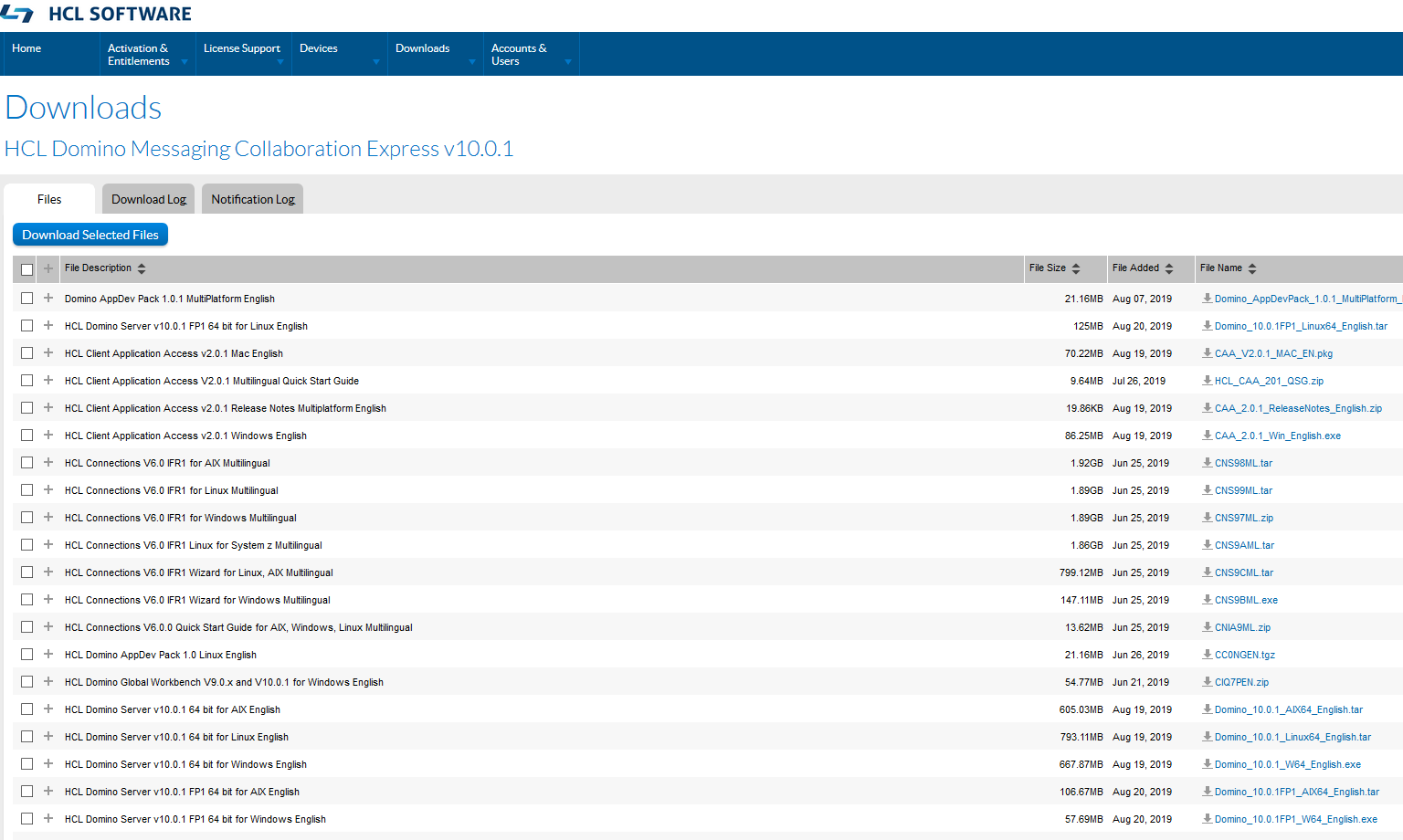Viewport: 1403px width, 840px height.
Task: Expand details for Client Application Access Windows row
Action: tap(48, 435)
